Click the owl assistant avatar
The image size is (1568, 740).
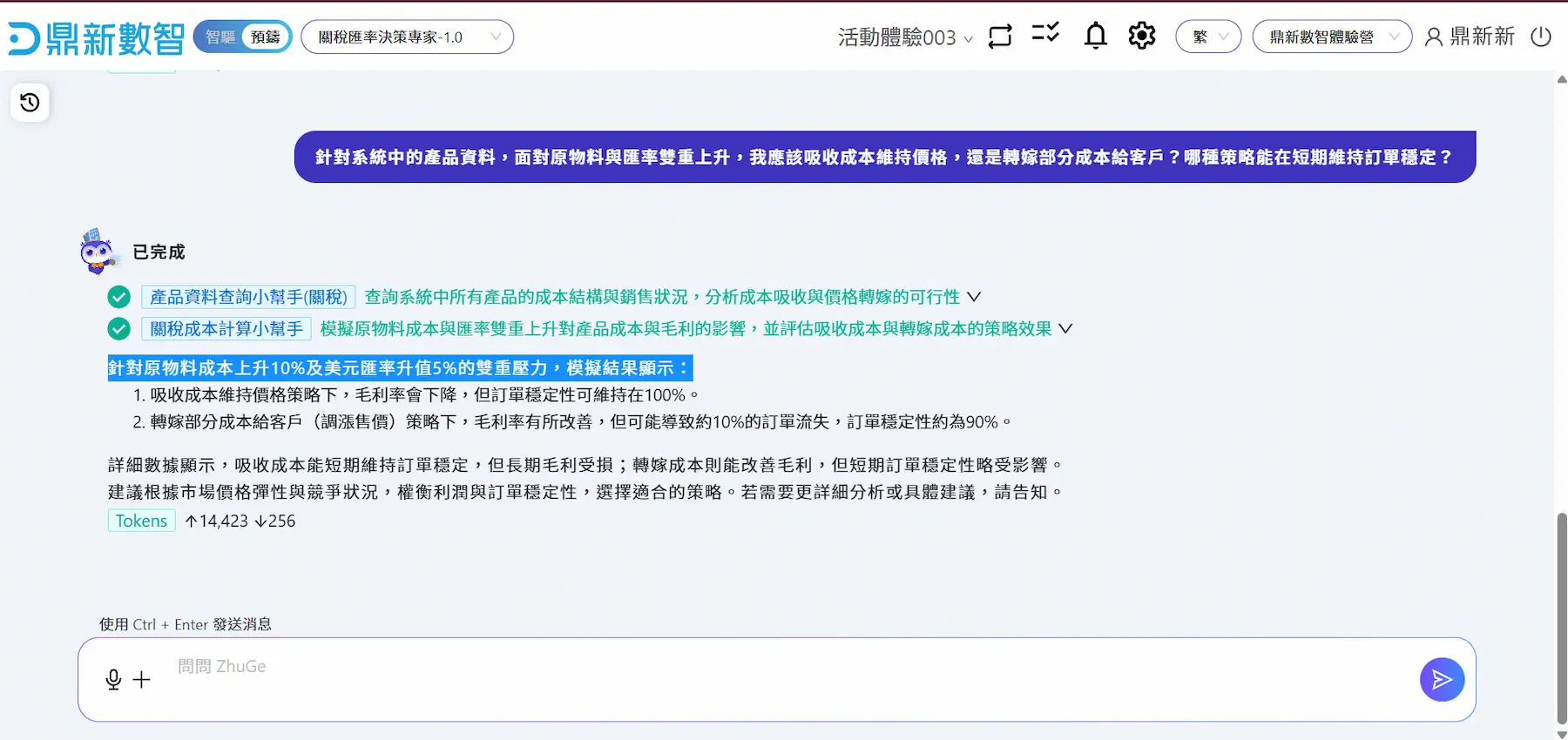(x=98, y=252)
